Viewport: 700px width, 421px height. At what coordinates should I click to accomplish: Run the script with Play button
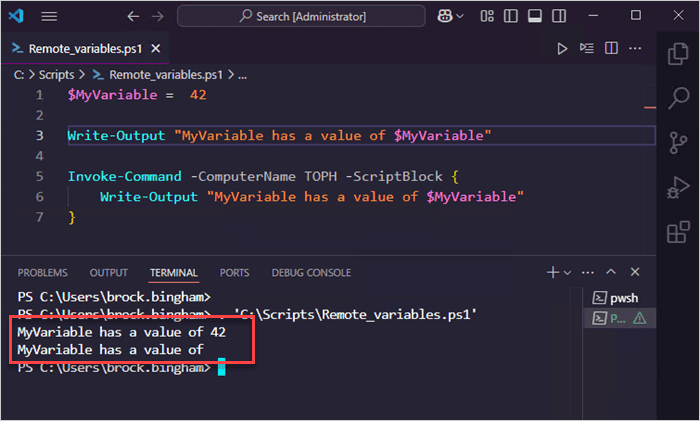point(562,48)
